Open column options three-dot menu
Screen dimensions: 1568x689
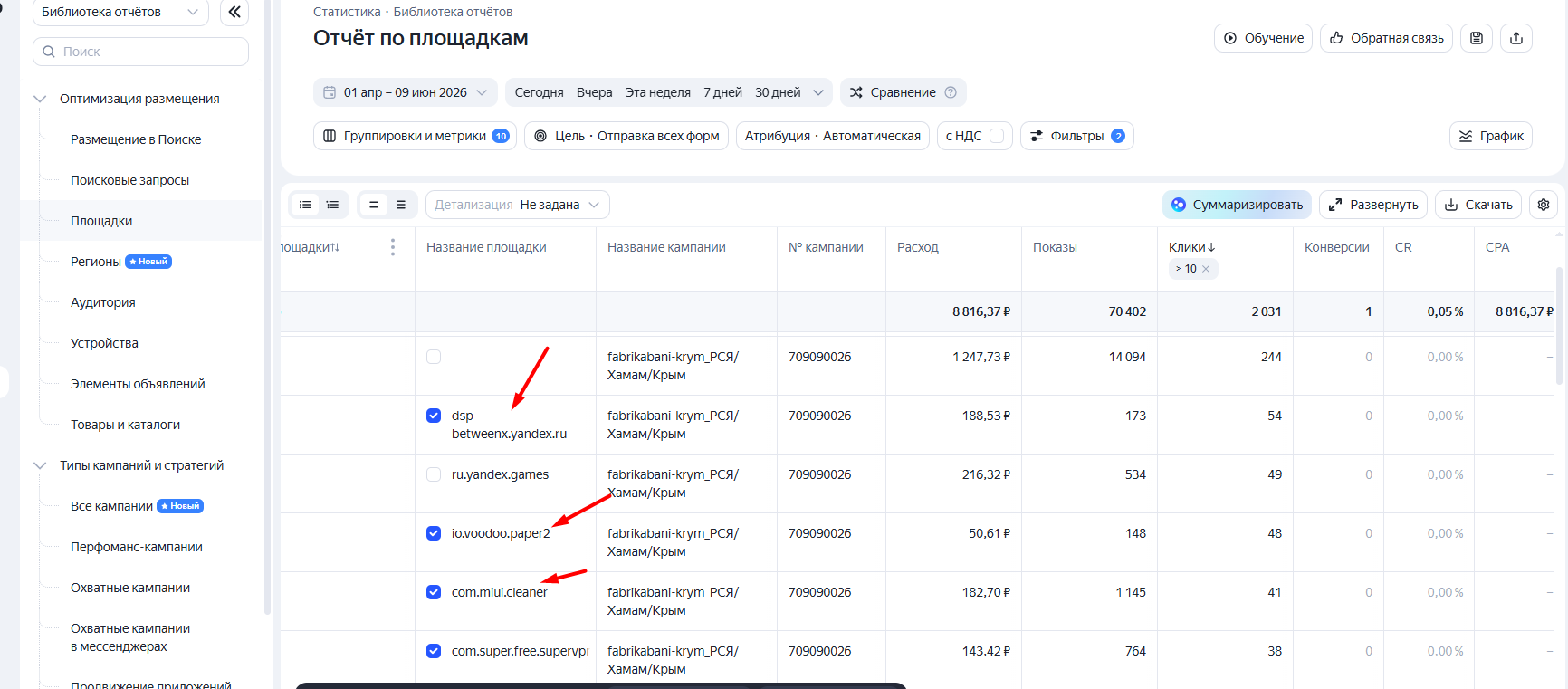click(x=392, y=247)
